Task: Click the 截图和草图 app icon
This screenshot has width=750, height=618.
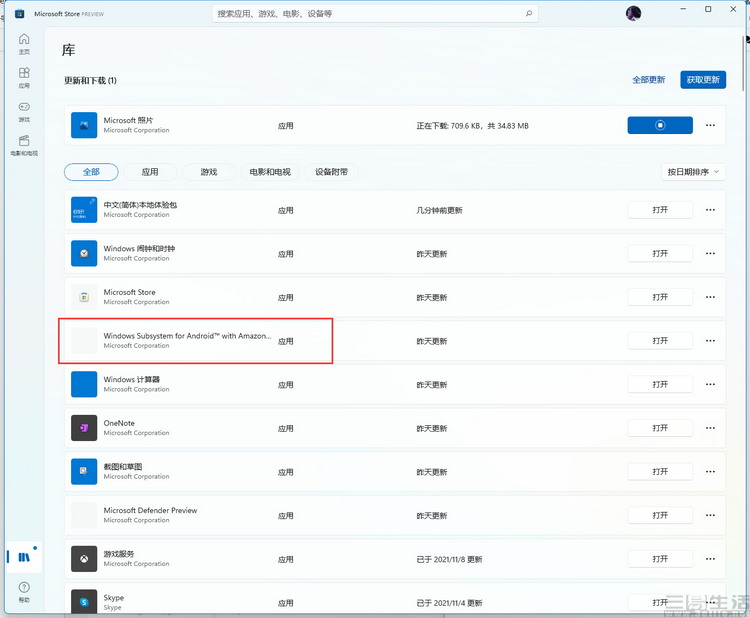Action: [x=84, y=472]
